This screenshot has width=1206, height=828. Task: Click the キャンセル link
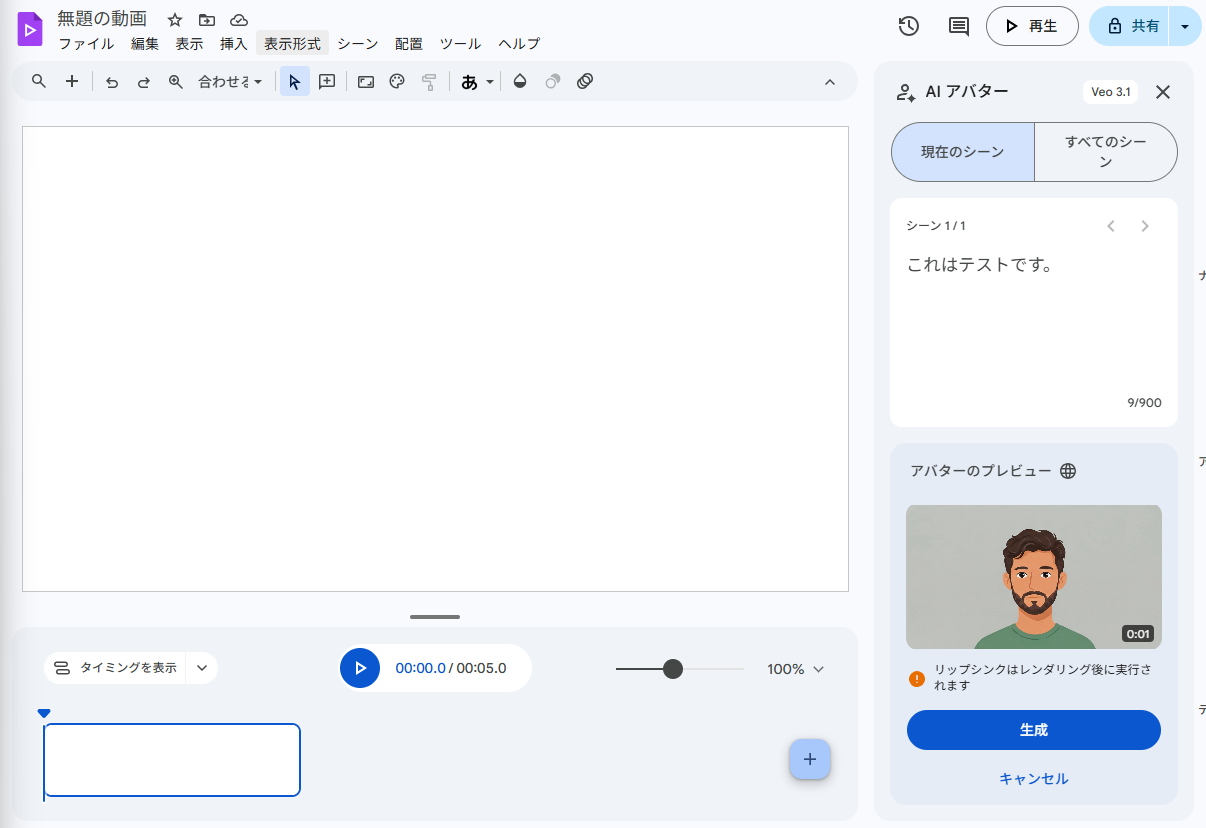click(x=1034, y=778)
